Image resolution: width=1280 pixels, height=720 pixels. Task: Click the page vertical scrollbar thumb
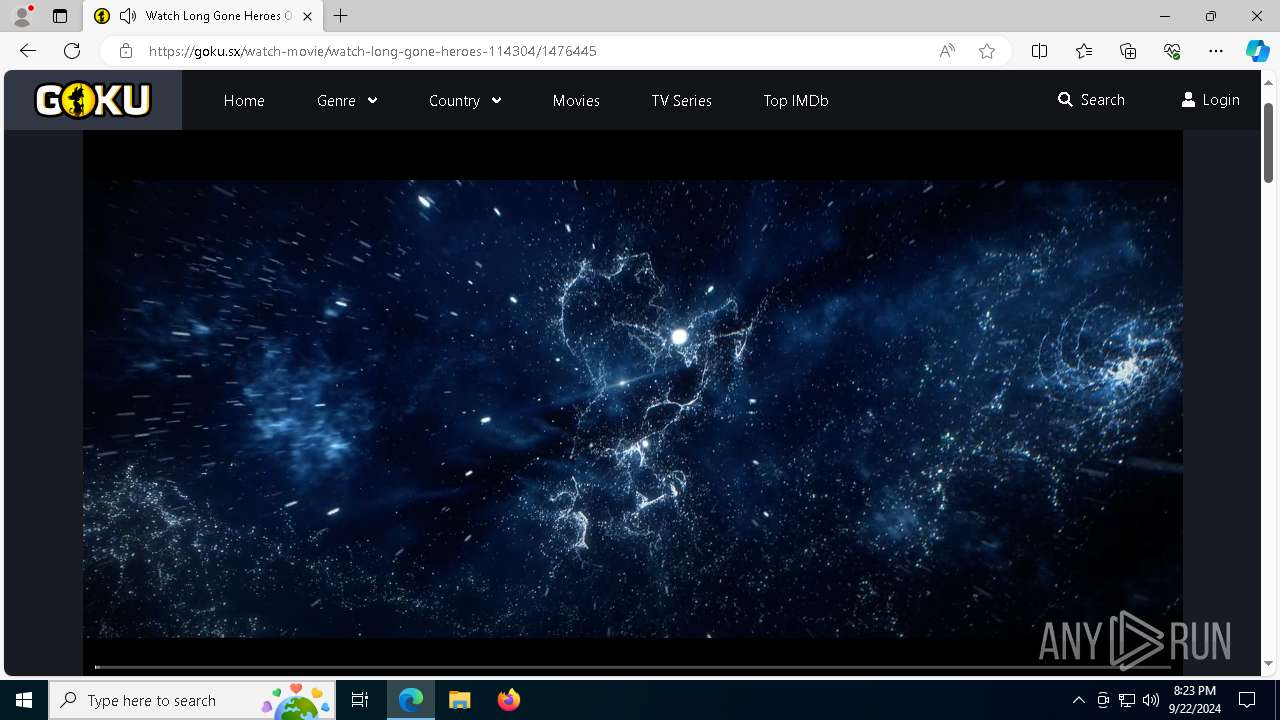tap(1268, 141)
